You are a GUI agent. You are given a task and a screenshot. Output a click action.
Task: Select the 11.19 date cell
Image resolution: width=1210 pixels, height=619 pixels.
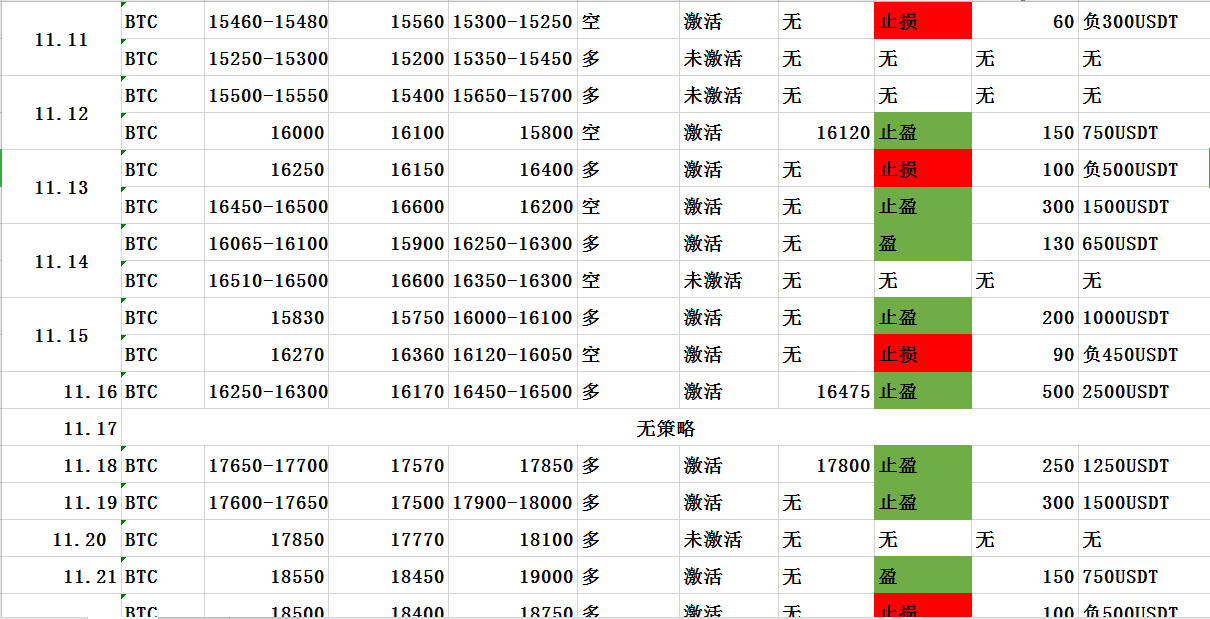60,502
